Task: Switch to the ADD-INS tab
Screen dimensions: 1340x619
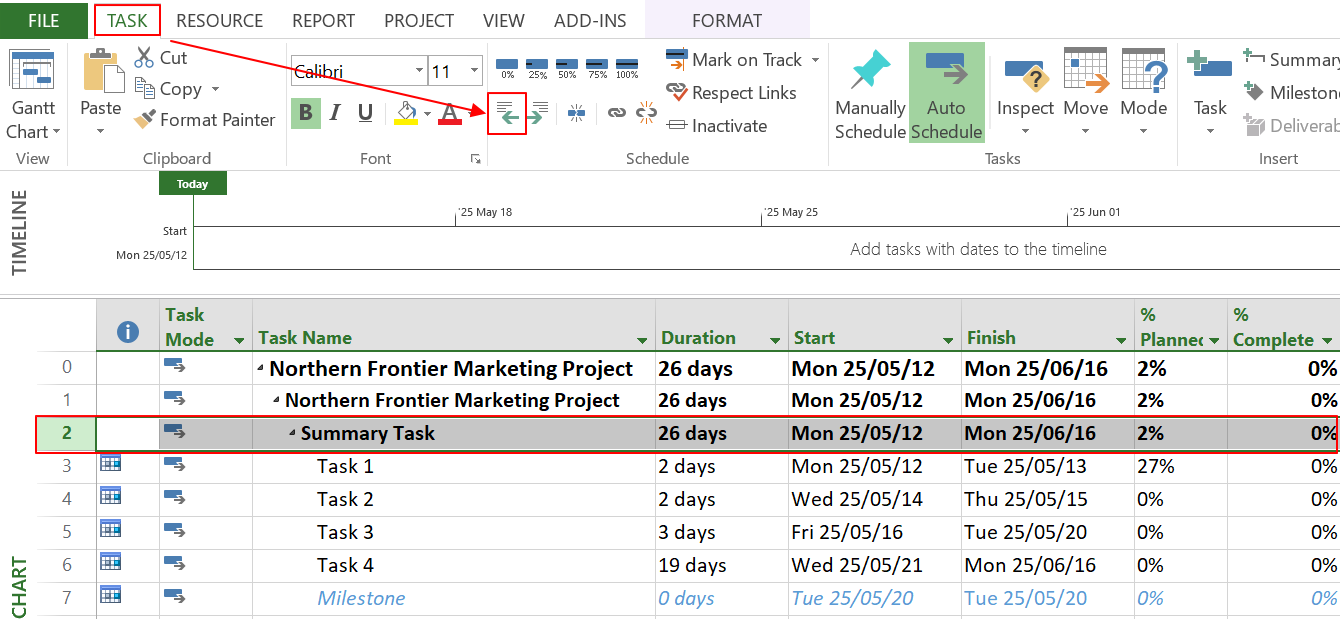Action: tap(590, 20)
